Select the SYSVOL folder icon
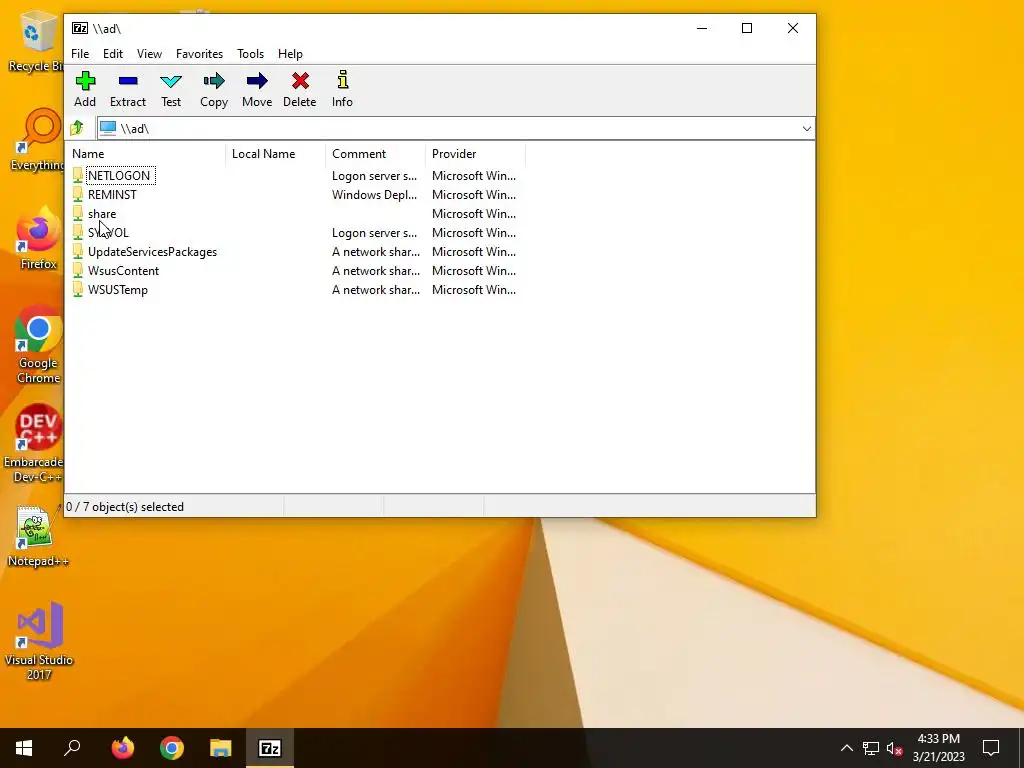The width and height of the screenshot is (1024, 768). click(78, 232)
